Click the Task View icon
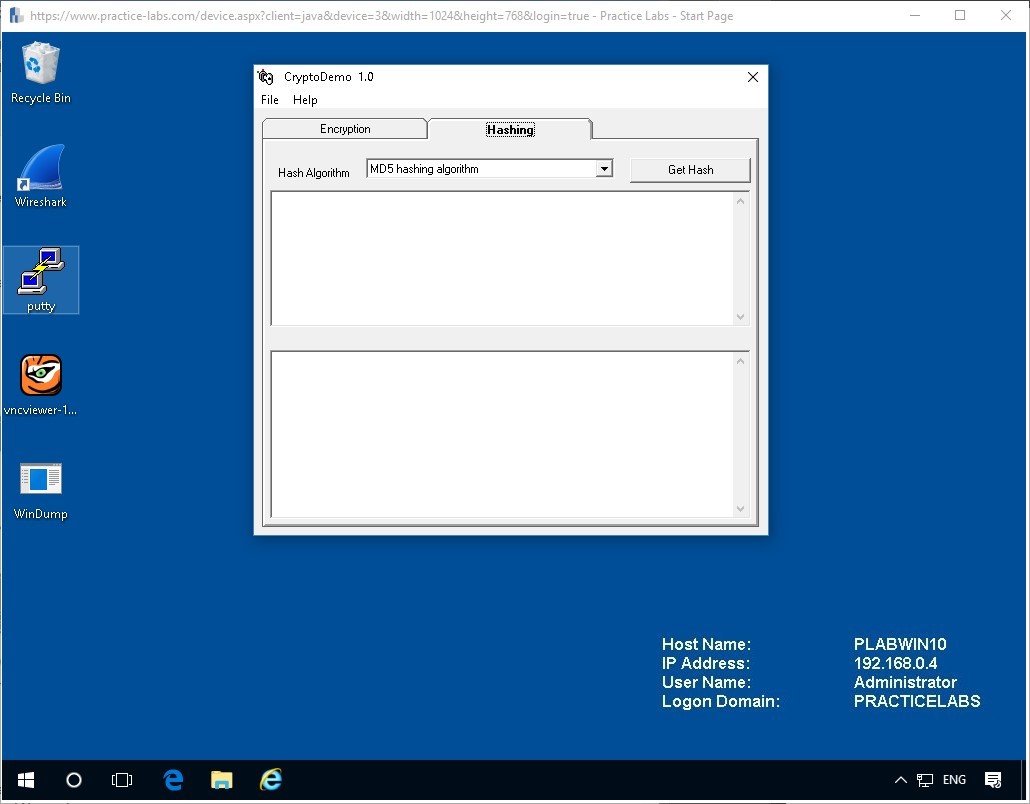Viewport: 1030px width, 804px height. click(x=122, y=780)
